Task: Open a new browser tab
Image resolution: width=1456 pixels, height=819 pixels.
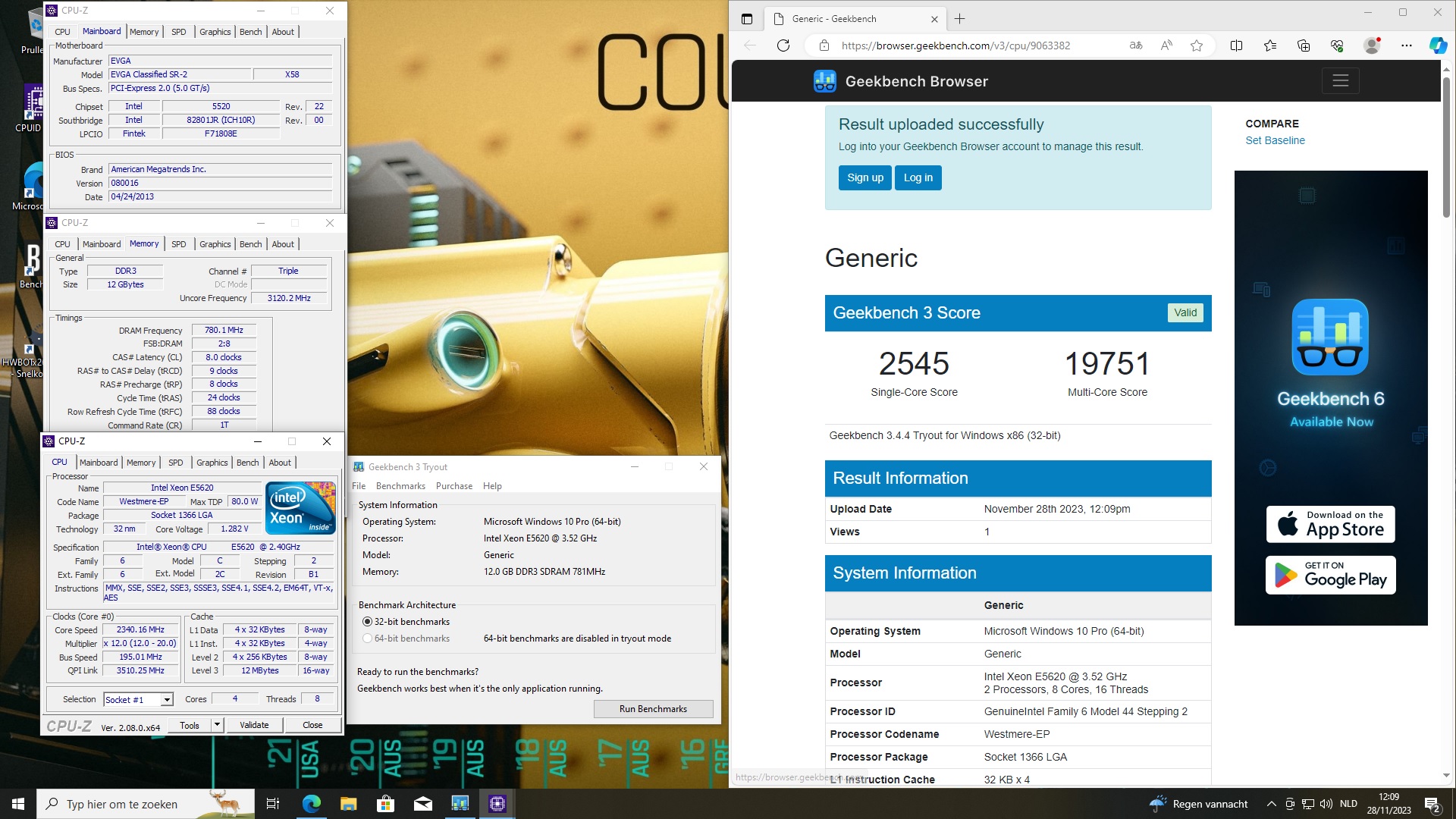Action: [960, 19]
